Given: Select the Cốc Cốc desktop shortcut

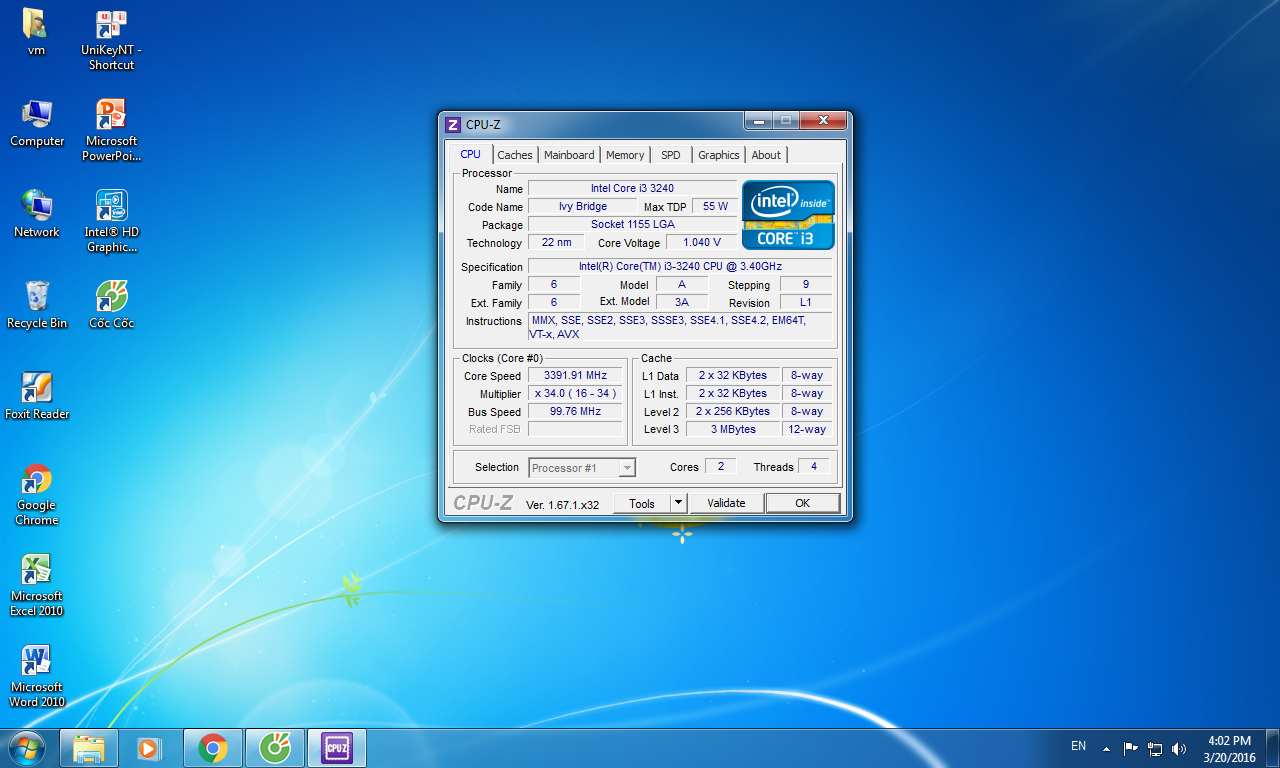Looking at the screenshot, I should pyautogui.click(x=111, y=297).
